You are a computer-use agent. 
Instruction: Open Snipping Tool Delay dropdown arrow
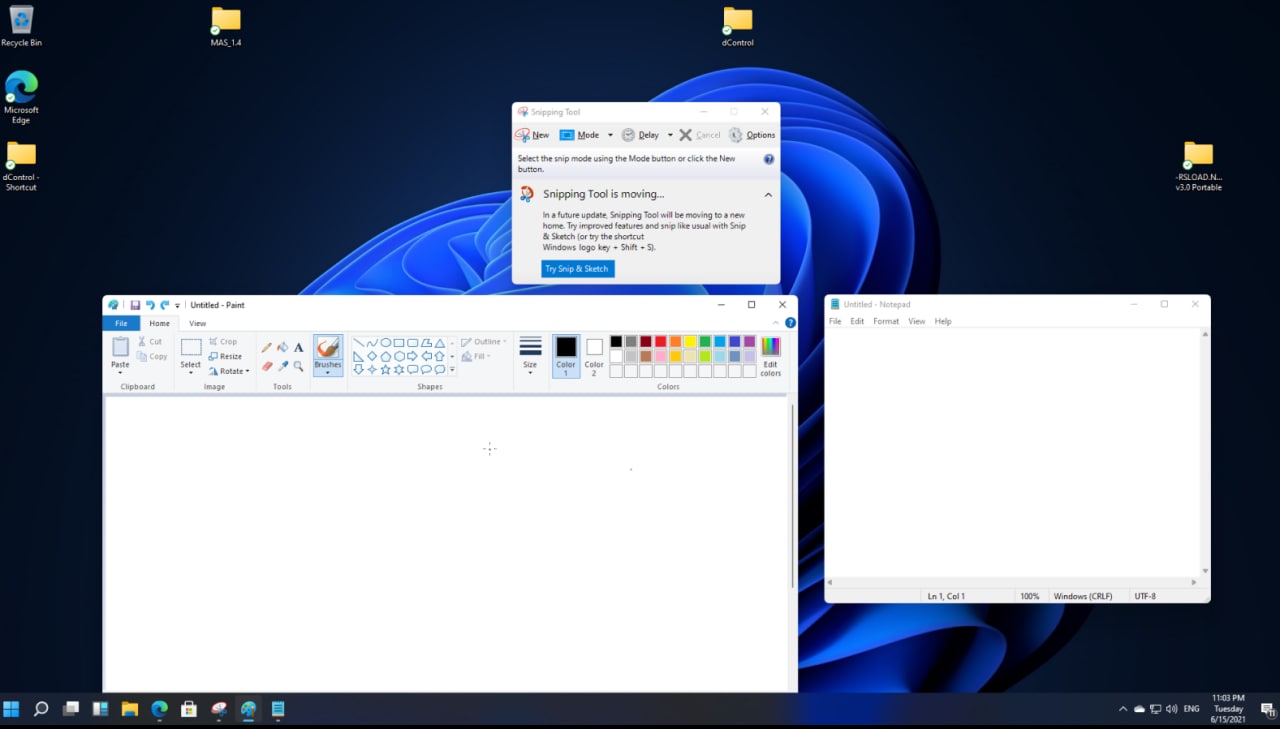[670, 135]
